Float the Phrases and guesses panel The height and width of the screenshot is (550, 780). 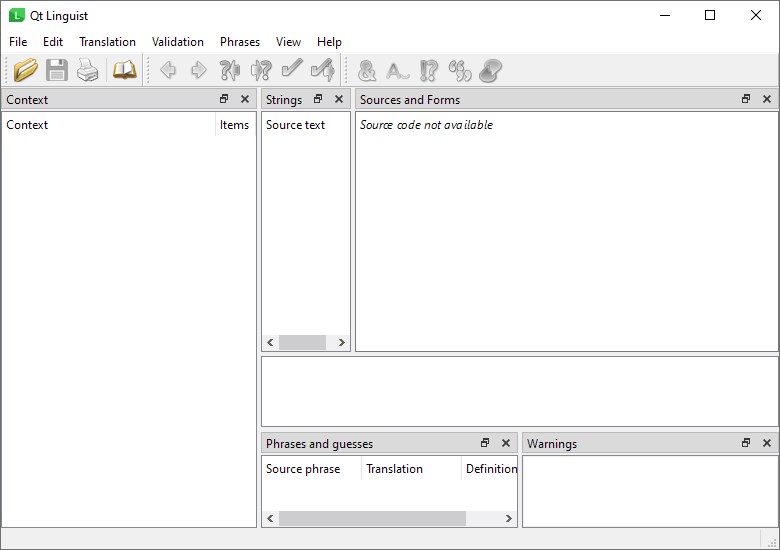coord(485,443)
